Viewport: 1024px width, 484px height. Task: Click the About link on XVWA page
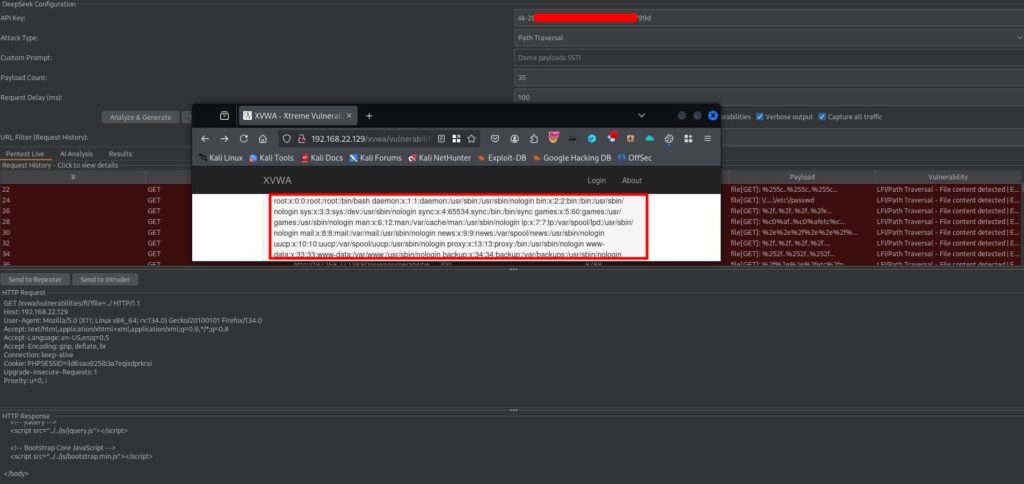(x=632, y=180)
